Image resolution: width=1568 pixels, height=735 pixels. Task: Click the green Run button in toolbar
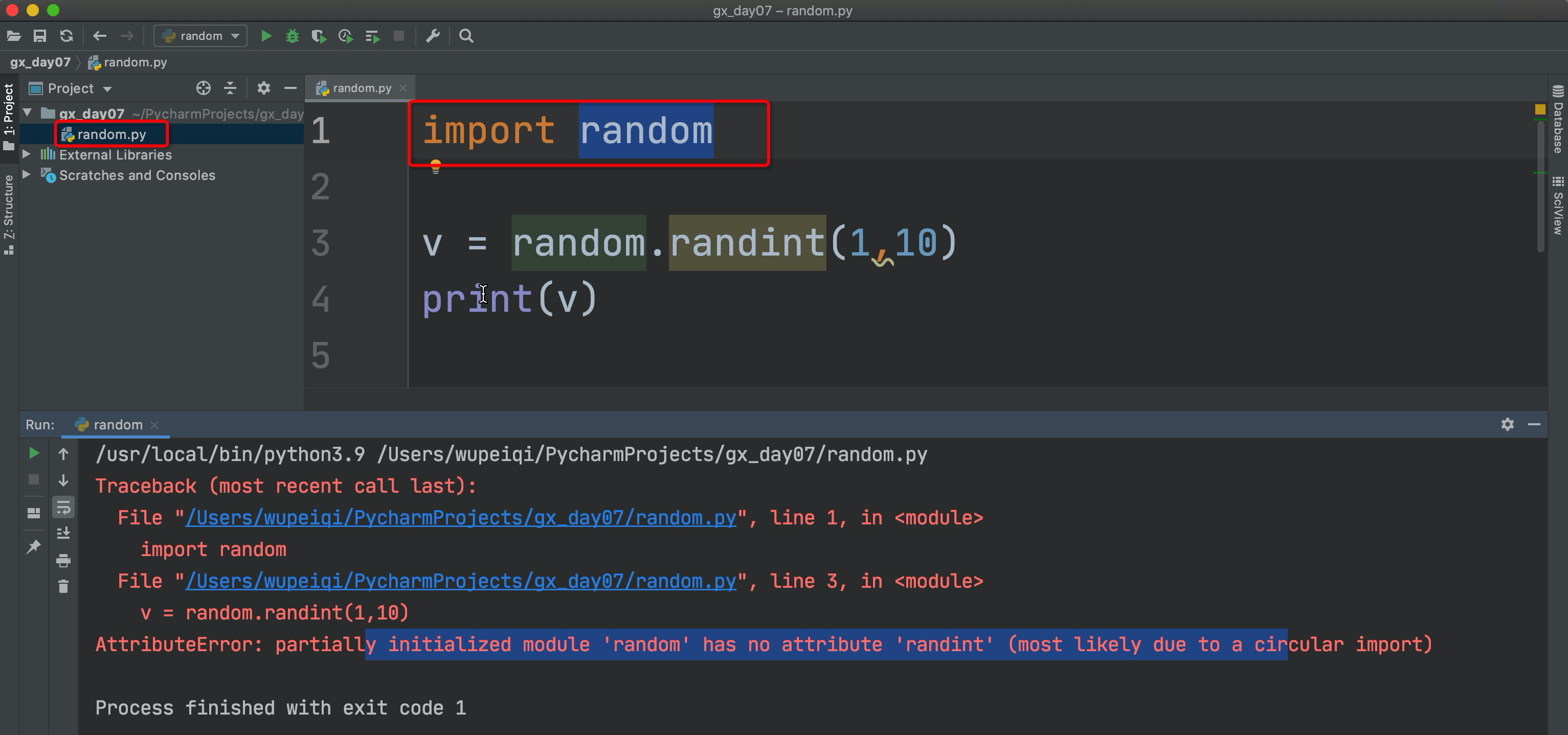[266, 36]
